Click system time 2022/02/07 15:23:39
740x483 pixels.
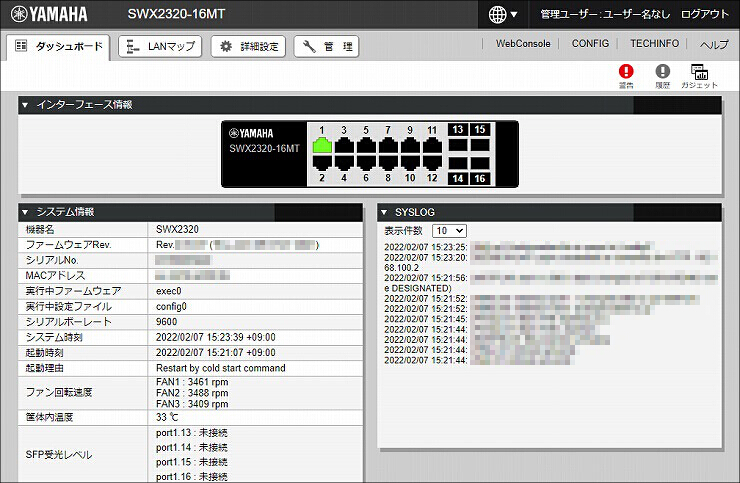coord(216,337)
